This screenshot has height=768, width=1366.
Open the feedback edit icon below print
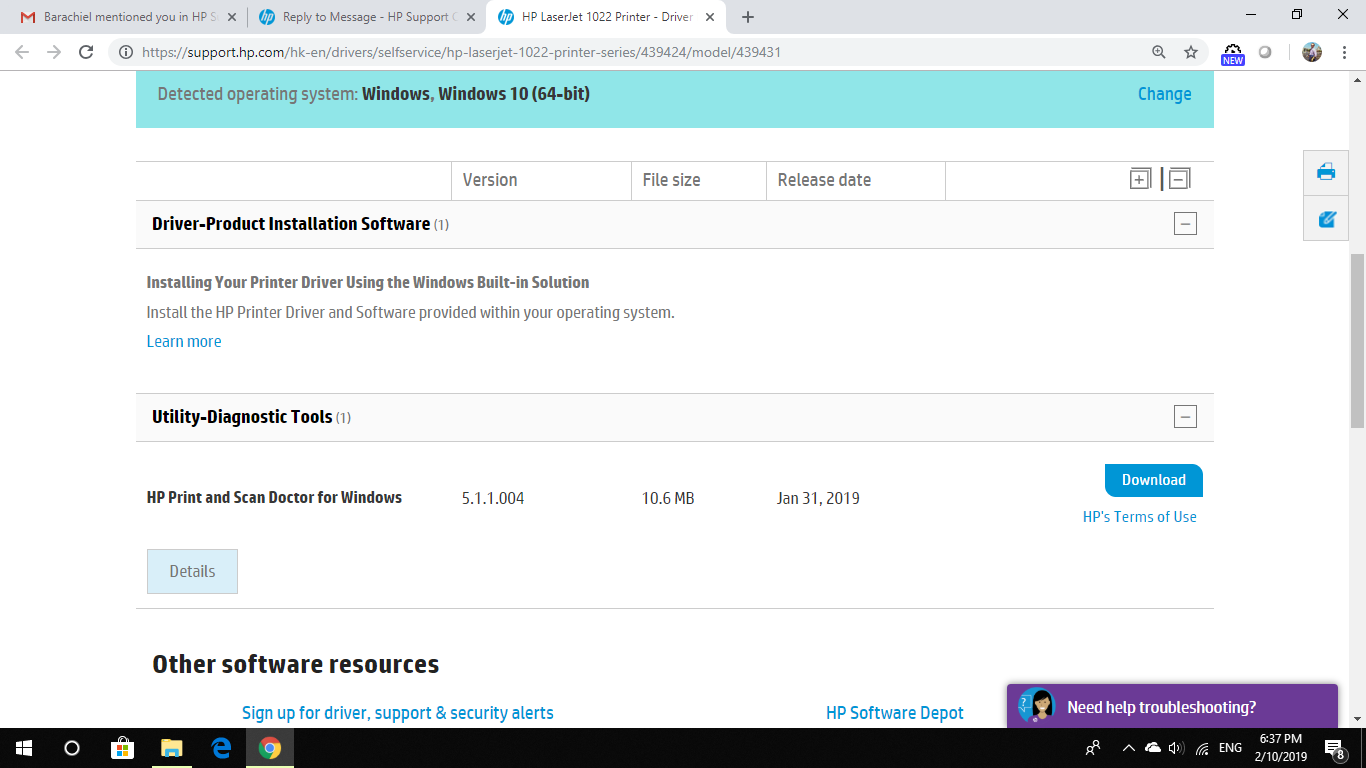(1327, 219)
